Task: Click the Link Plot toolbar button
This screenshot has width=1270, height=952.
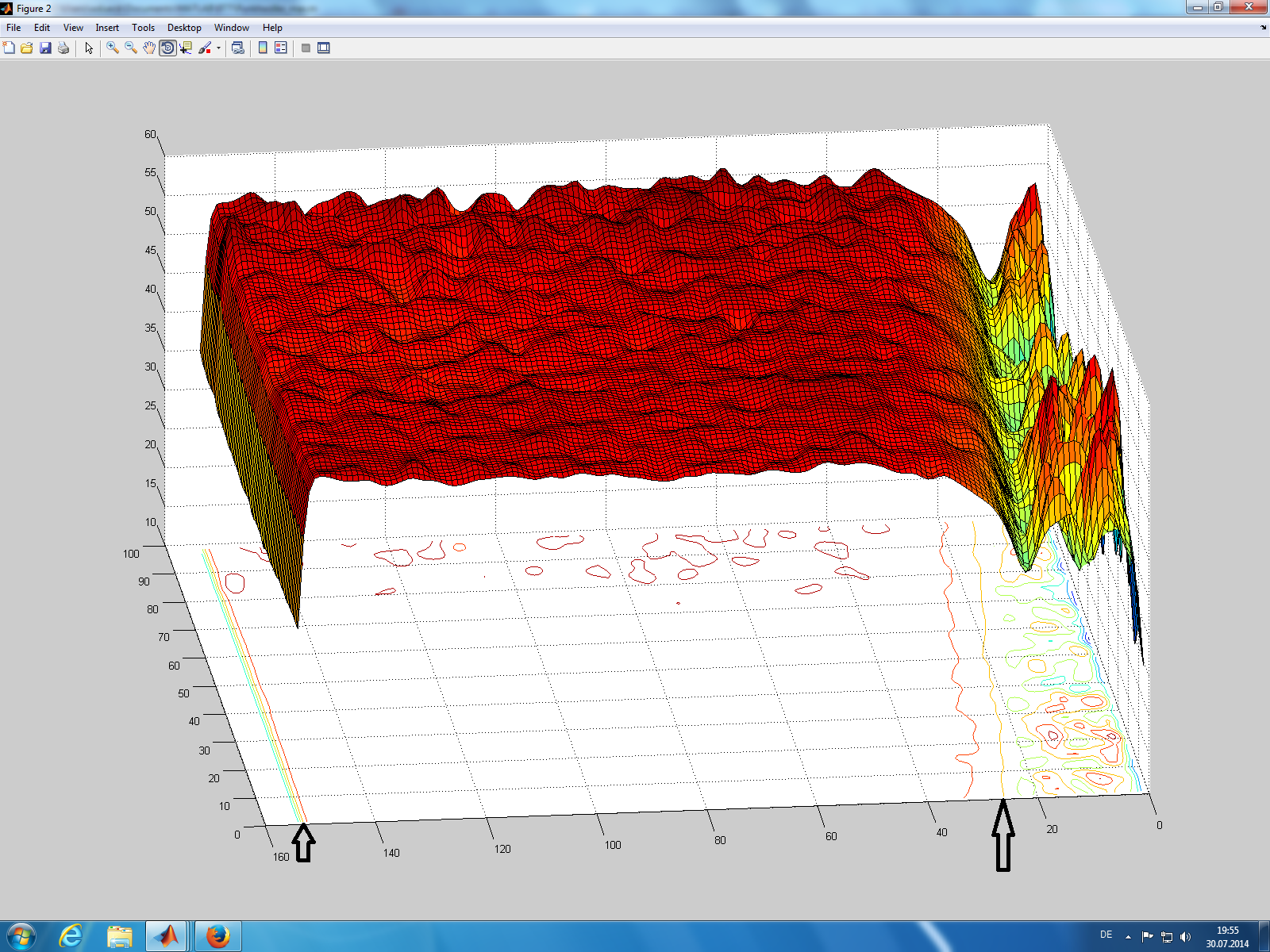Action: click(x=237, y=48)
